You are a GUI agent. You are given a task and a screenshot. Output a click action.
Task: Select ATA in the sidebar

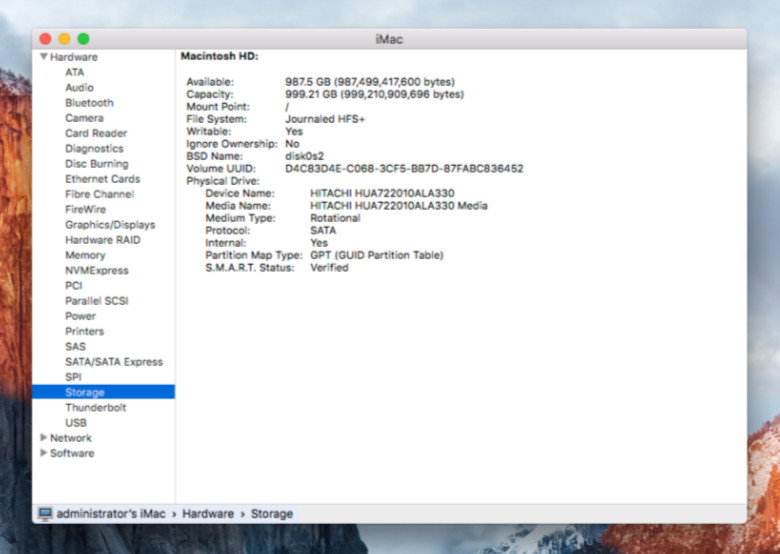coord(75,72)
